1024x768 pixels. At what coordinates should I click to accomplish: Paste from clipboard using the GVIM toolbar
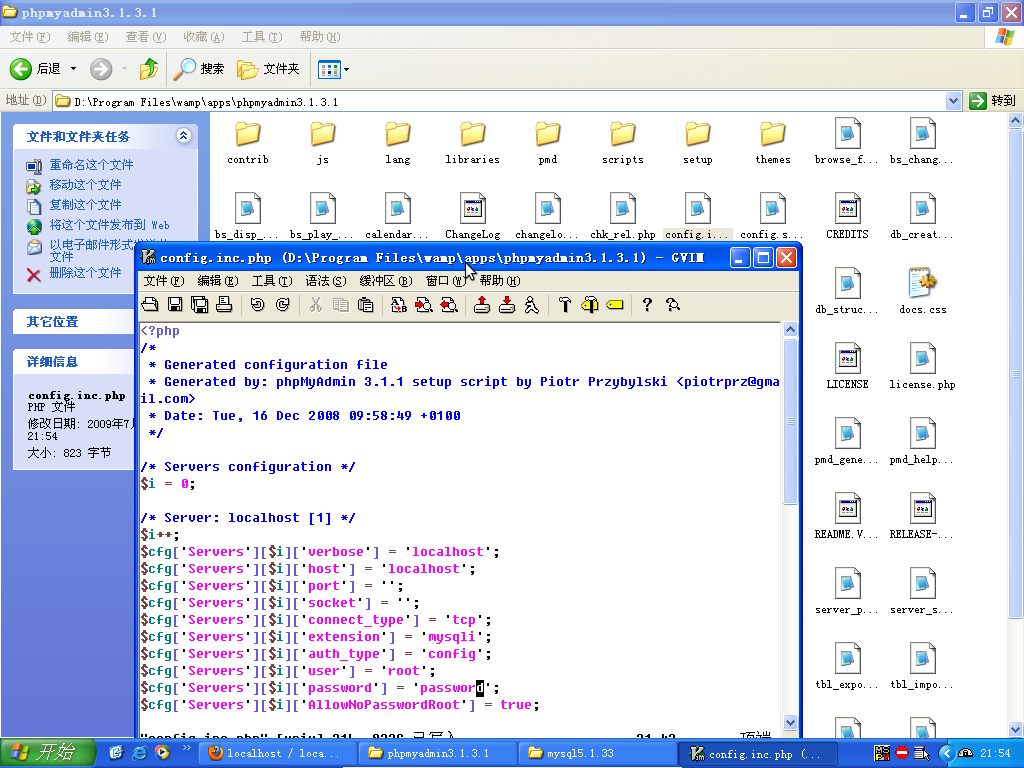pyautogui.click(x=366, y=305)
